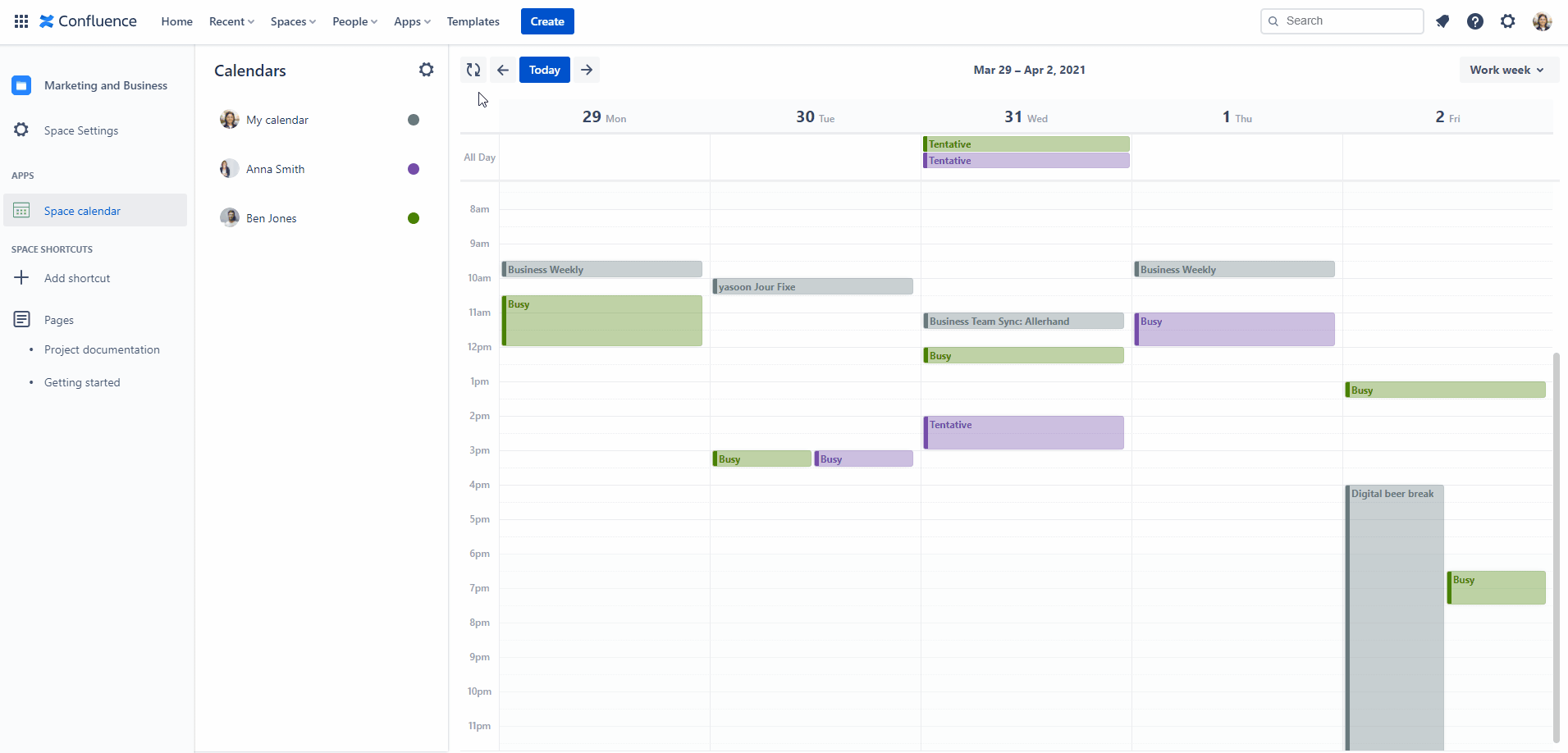Toggle My calendar gray color dot
Image resolution: width=1568 pixels, height=753 pixels.
pos(414,120)
